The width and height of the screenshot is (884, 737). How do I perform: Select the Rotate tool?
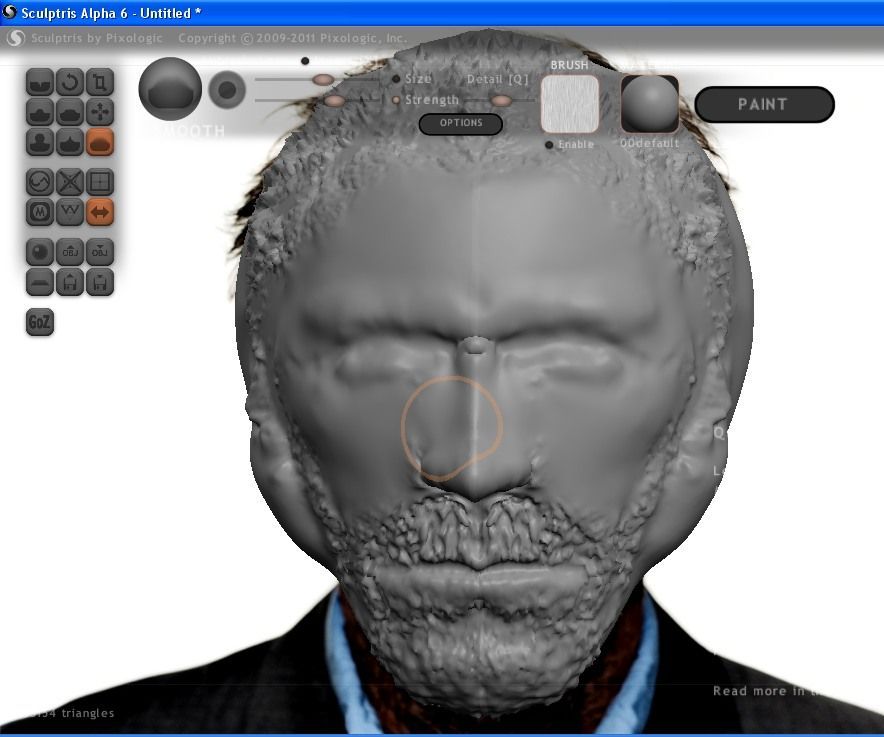[69, 83]
